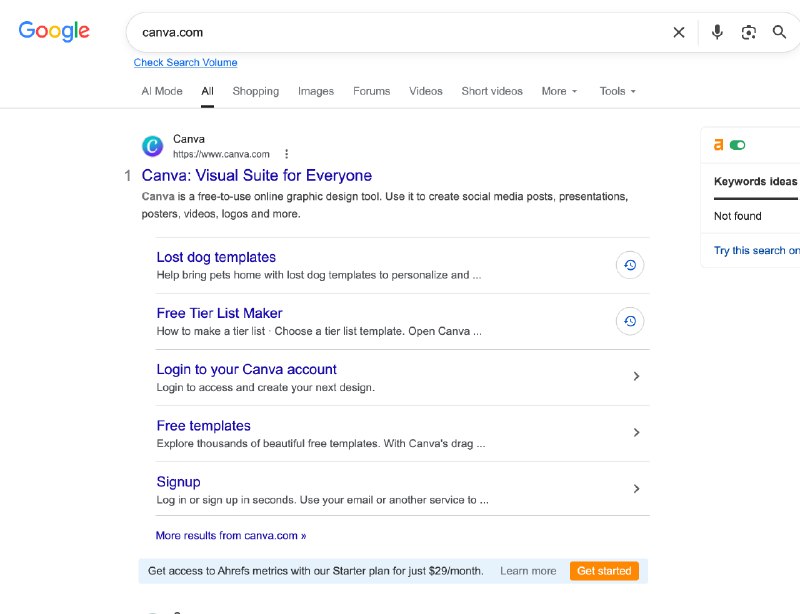Click the orange Ahrefs logo icon
The height and width of the screenshot is (614, 800).
pos(718,145)
